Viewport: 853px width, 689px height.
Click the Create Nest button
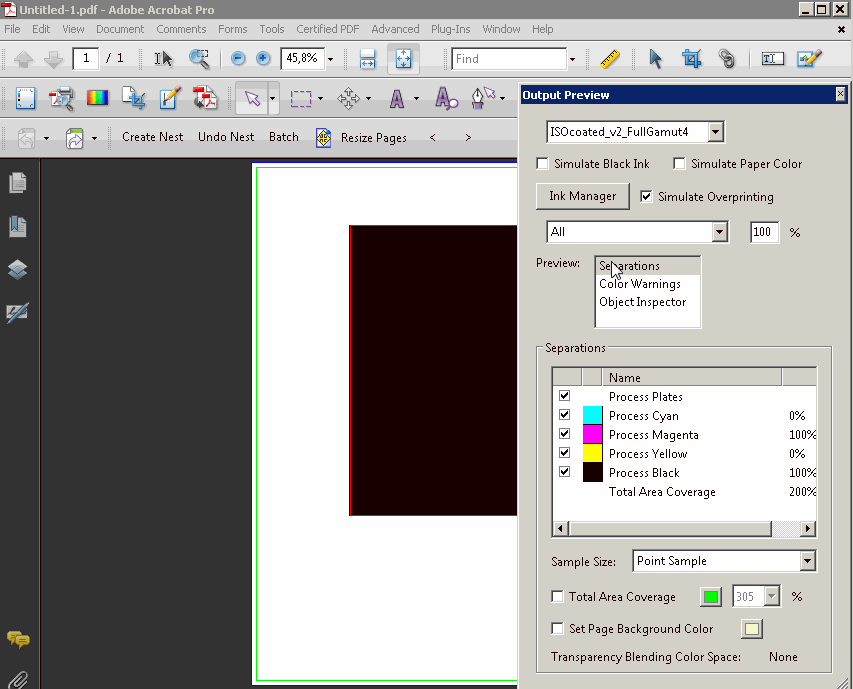pos(152,137)
